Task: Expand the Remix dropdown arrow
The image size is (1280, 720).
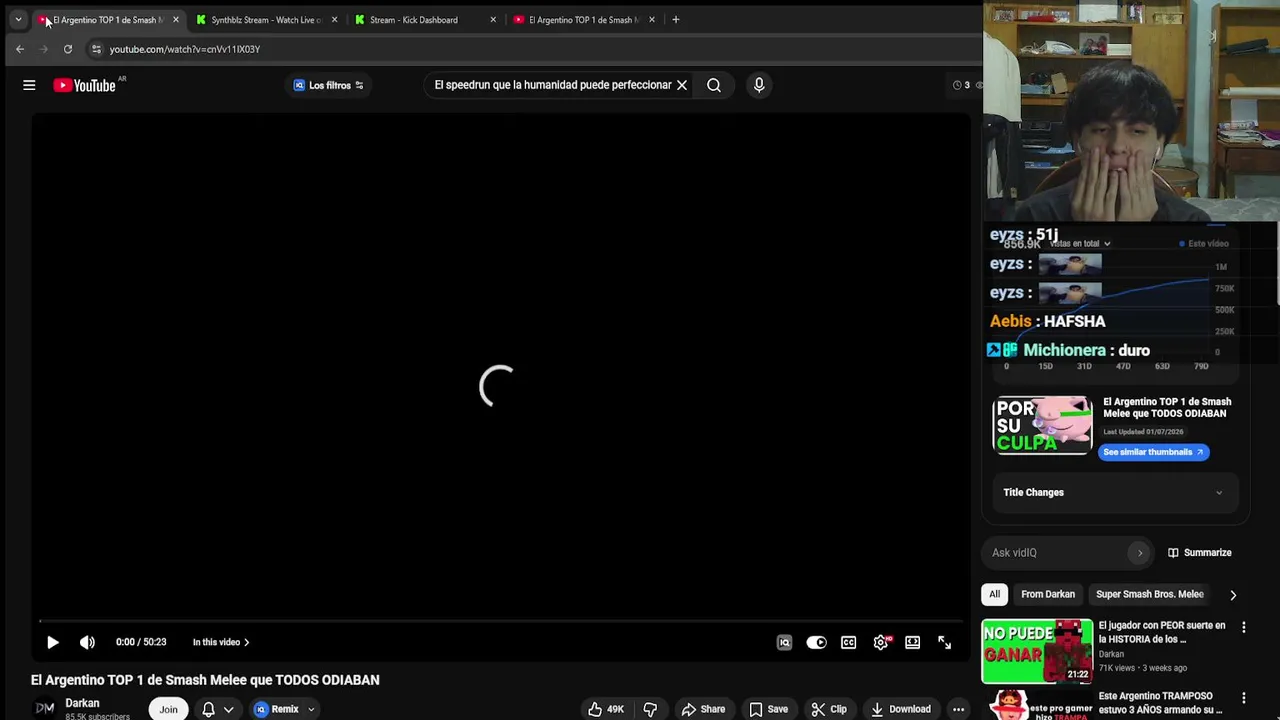Action: tap(311, 709)
